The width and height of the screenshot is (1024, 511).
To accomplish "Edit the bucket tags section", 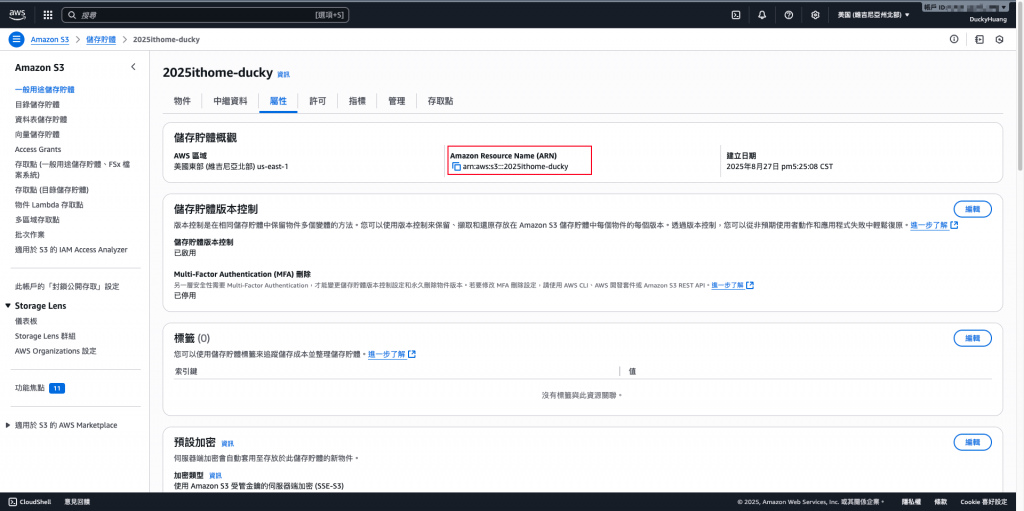I will pos(972,338).
